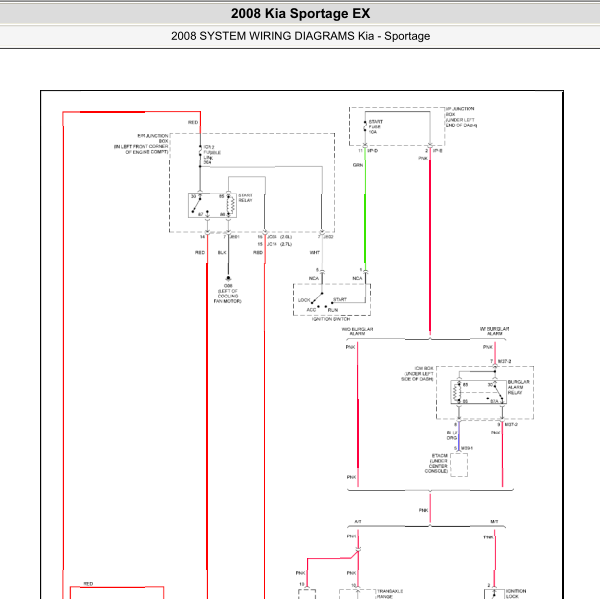This screenshot has width=600, height=599.
Task: Click the 'M37-2' label at pin 9
Action: click(511, 424)
